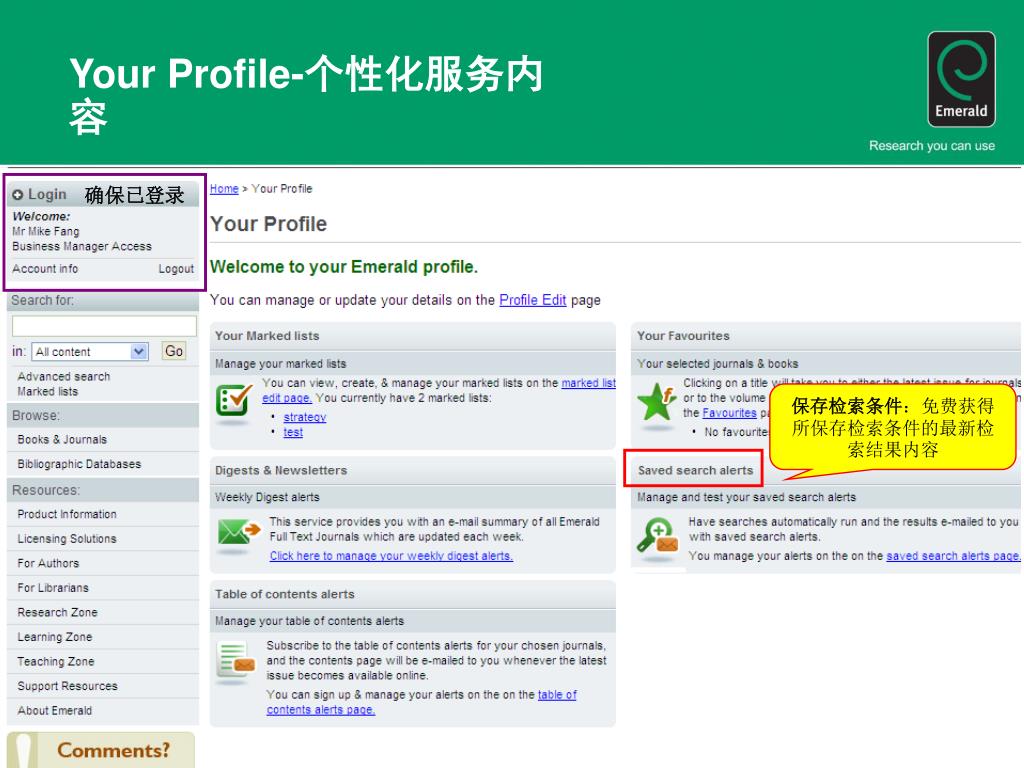Open Advanced search in sidebar

click(x=64, y=376)
